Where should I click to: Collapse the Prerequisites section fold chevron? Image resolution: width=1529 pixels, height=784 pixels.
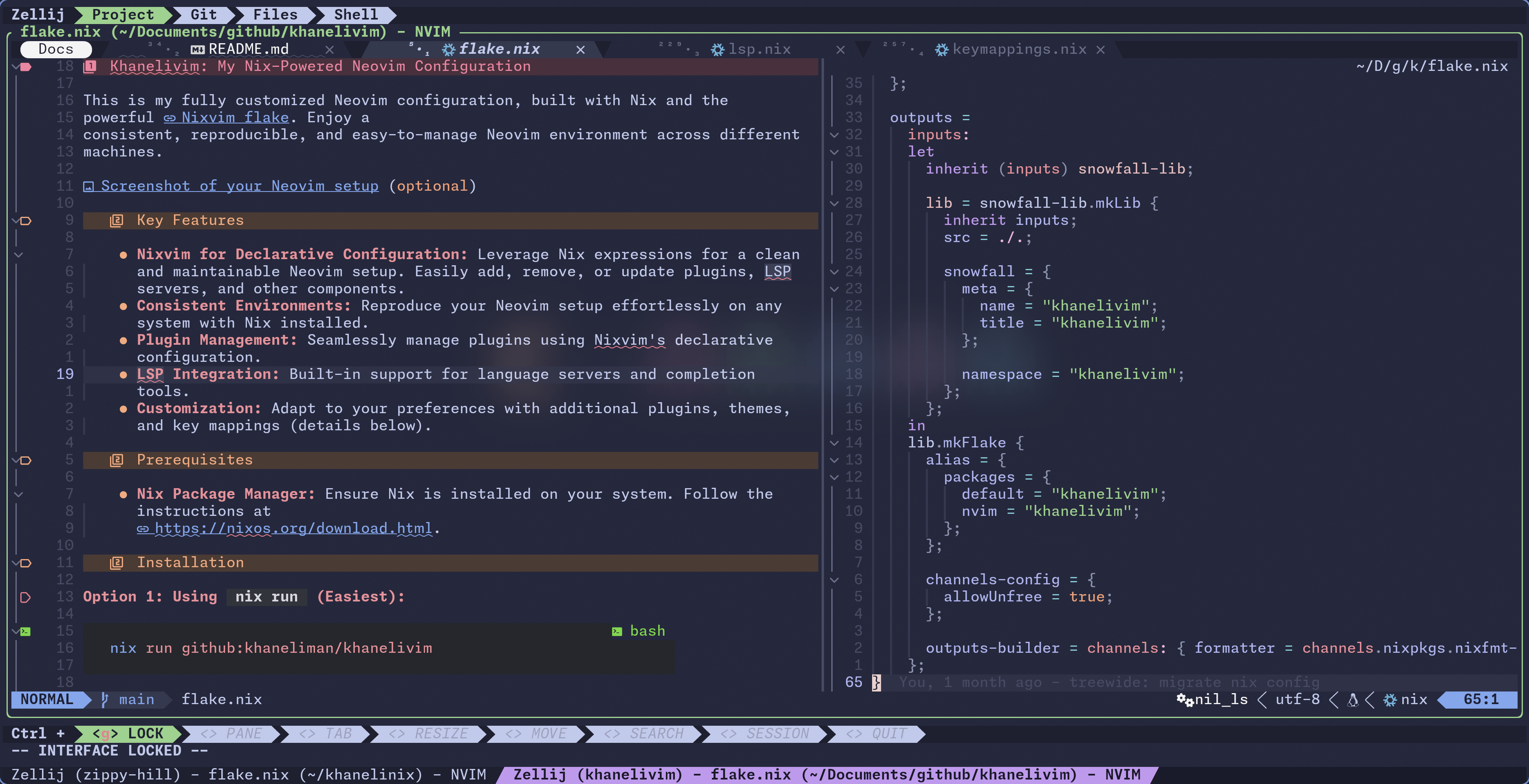pyautogui.click(x=15, y=460)
